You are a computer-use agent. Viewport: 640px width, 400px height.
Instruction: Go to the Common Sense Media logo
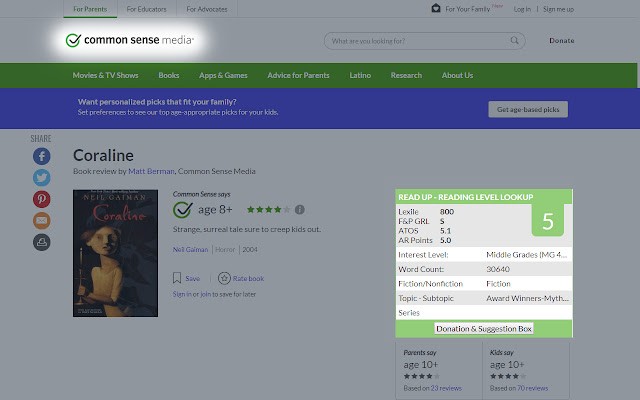[129, 40]
